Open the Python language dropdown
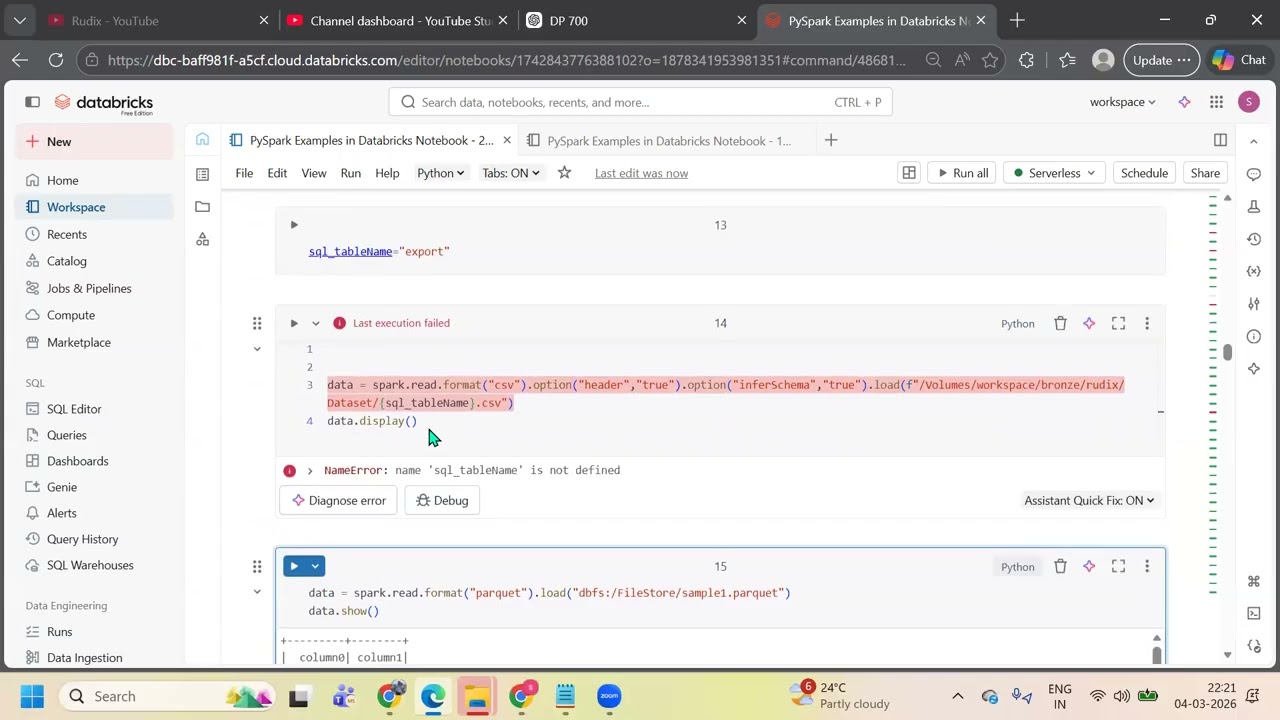The image size is (1280, 720). point(440,173)
